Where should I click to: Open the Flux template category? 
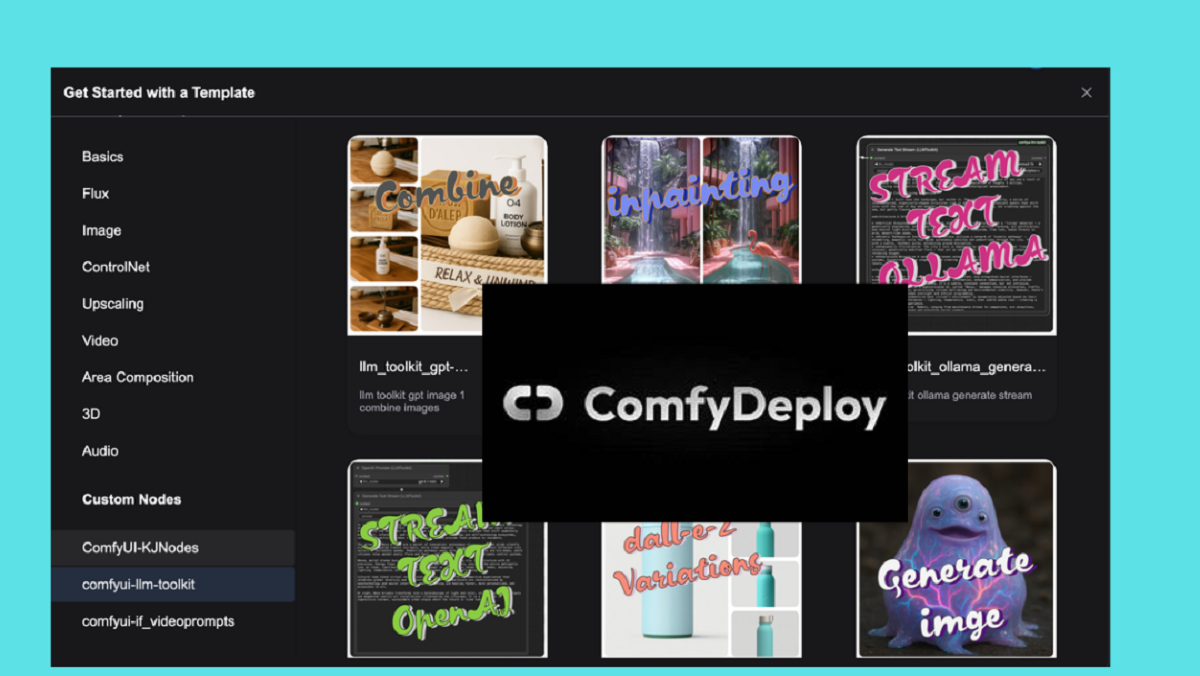[96, 193]
